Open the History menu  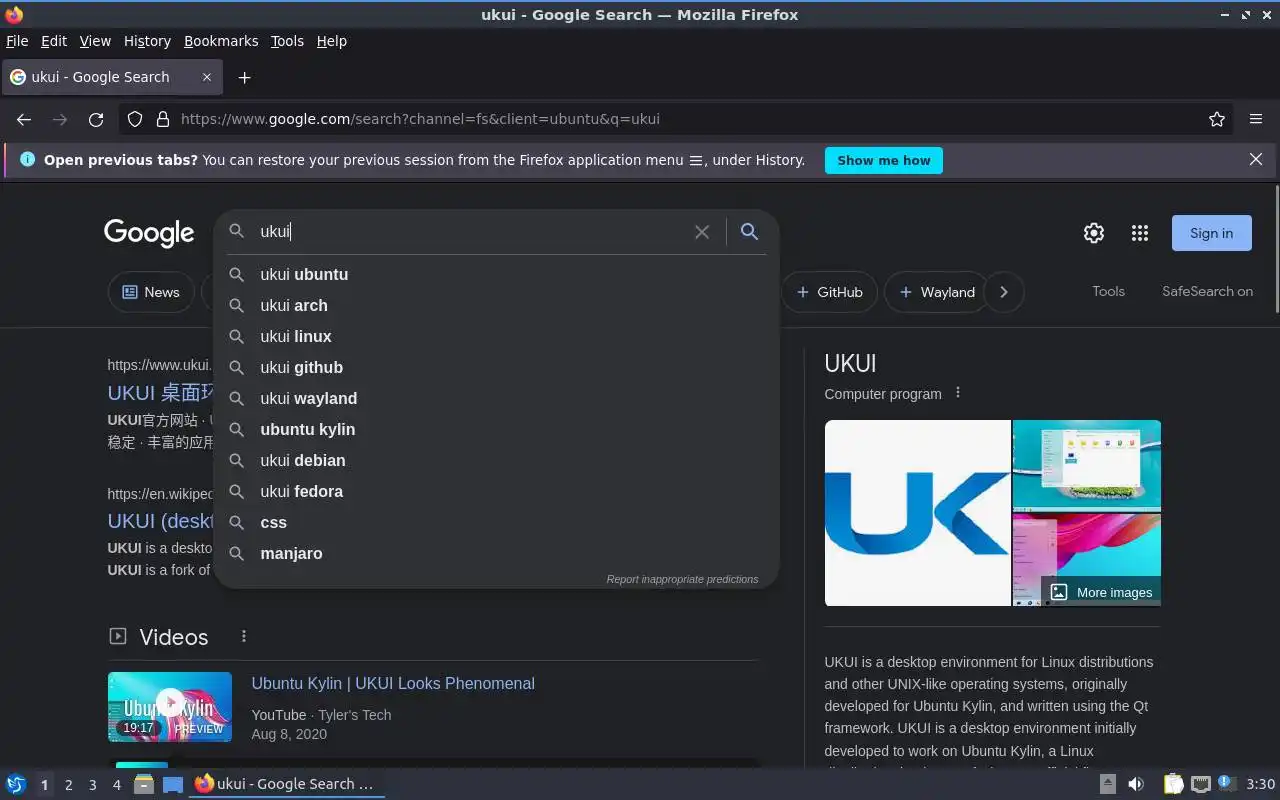[x=147, y=41]
